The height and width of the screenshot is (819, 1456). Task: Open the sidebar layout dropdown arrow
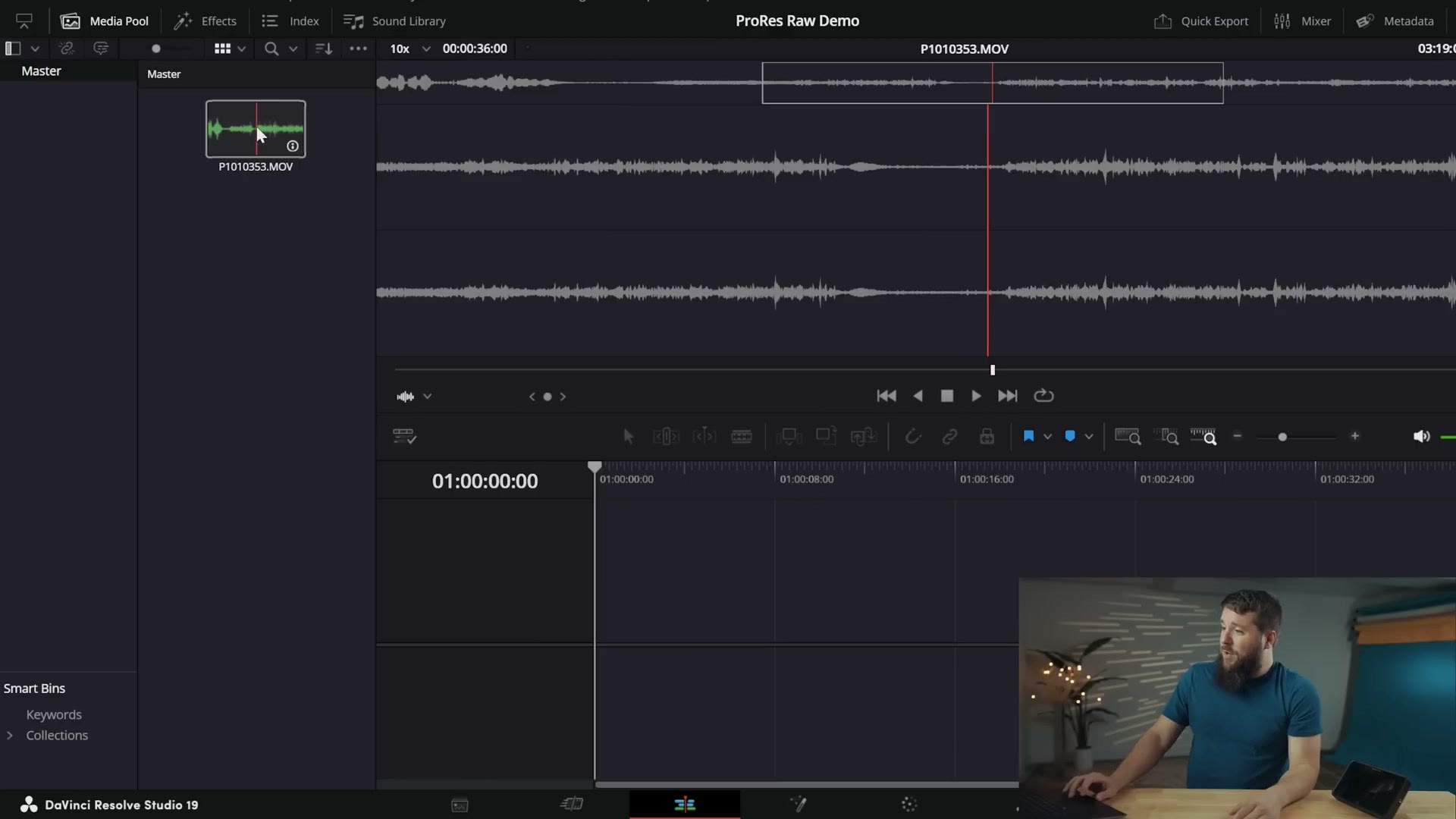click(x=35, y=49)
